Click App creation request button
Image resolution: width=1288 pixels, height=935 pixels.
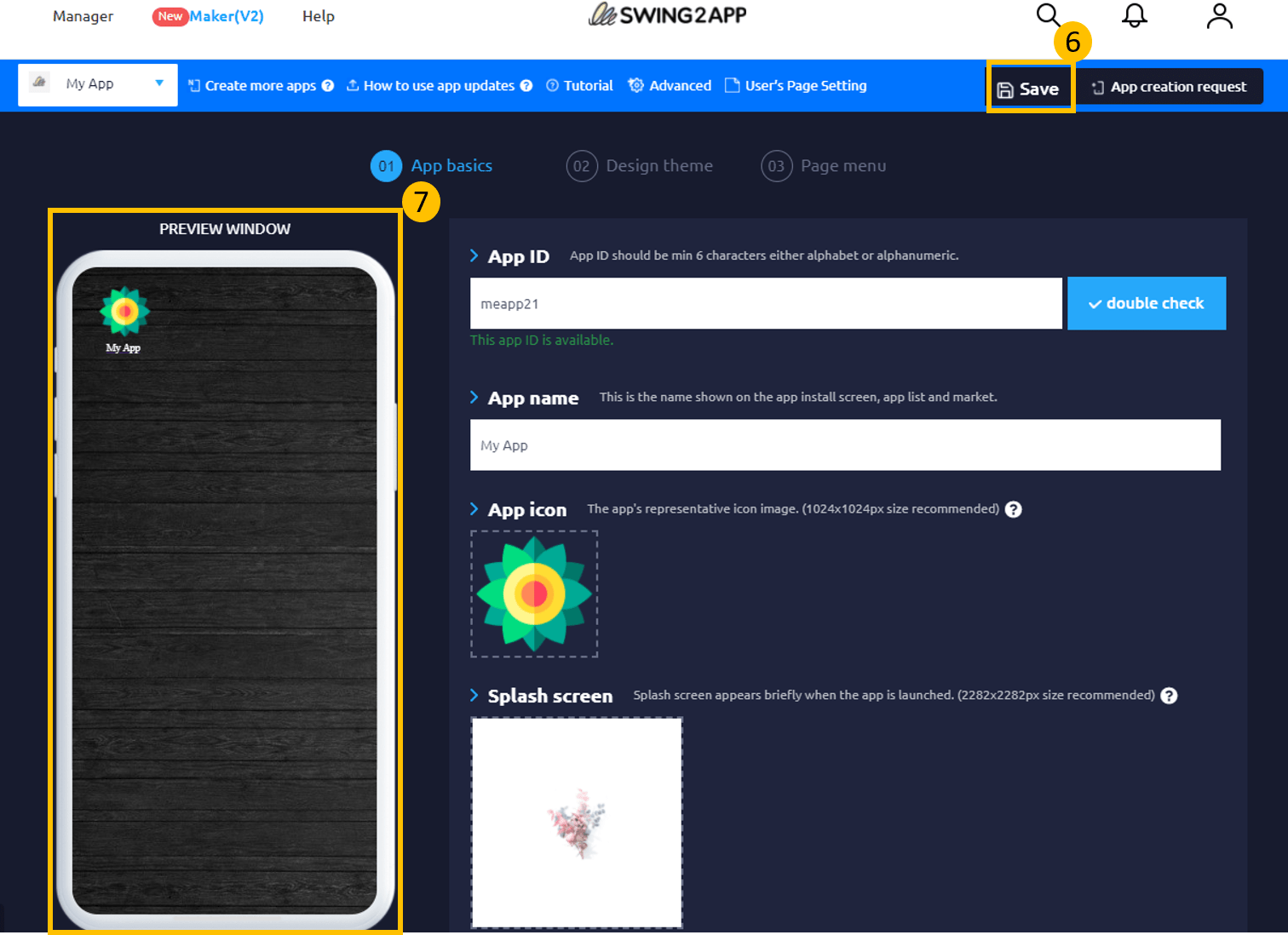[1169, 87]
